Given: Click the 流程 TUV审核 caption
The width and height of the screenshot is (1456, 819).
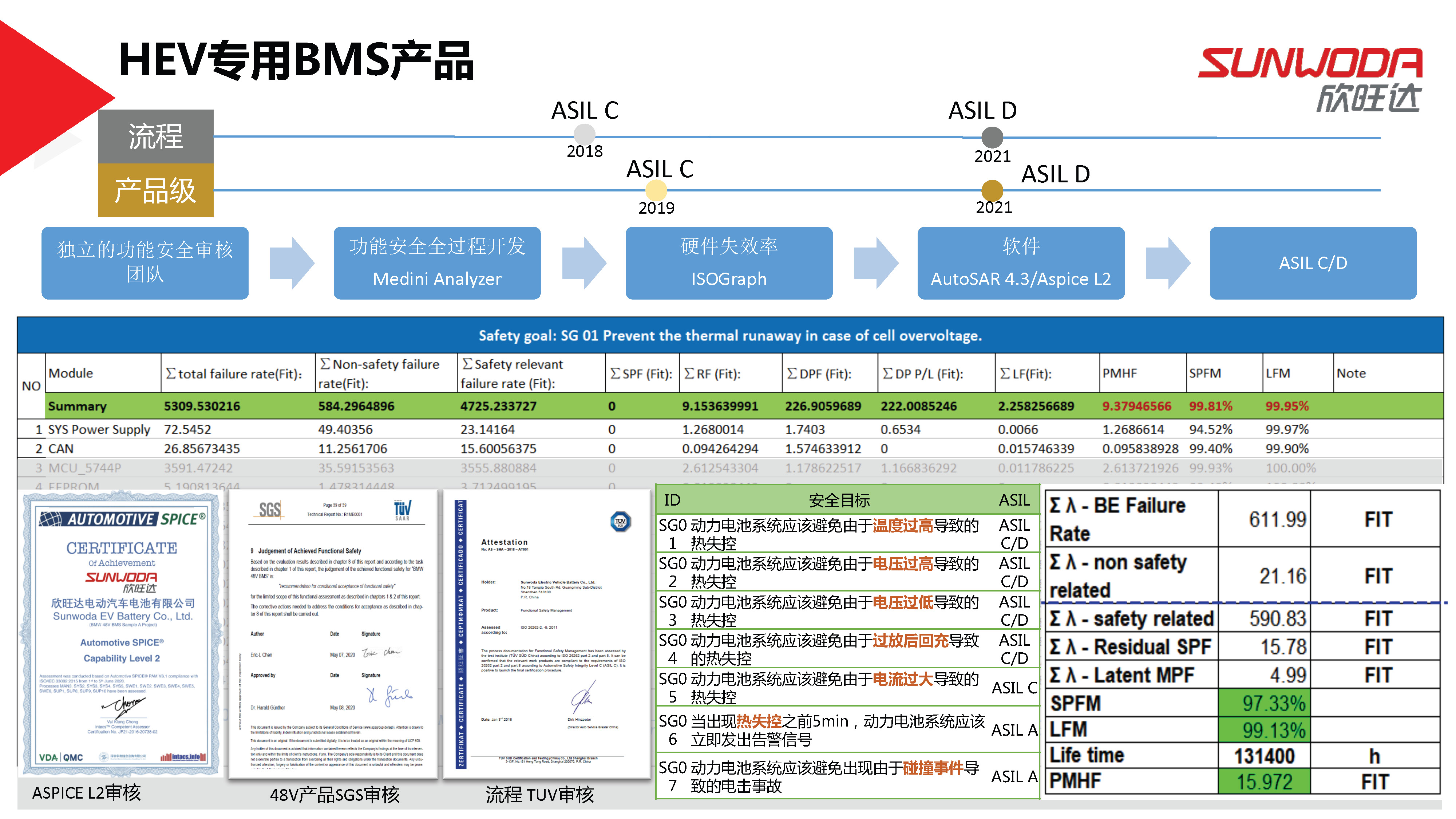Looking at the screenshot, I should click(540, 795).
